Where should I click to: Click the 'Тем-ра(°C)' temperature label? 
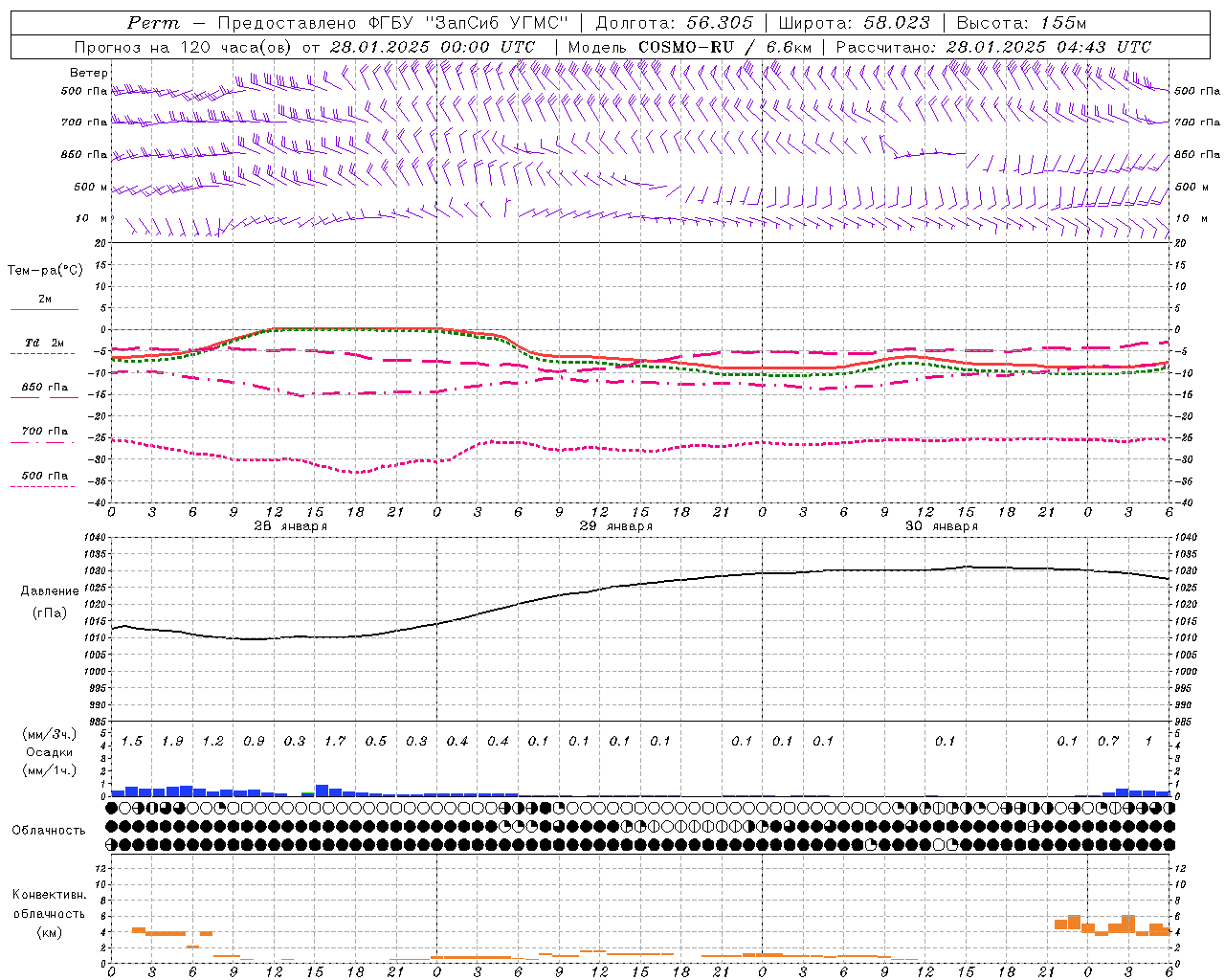45,271
